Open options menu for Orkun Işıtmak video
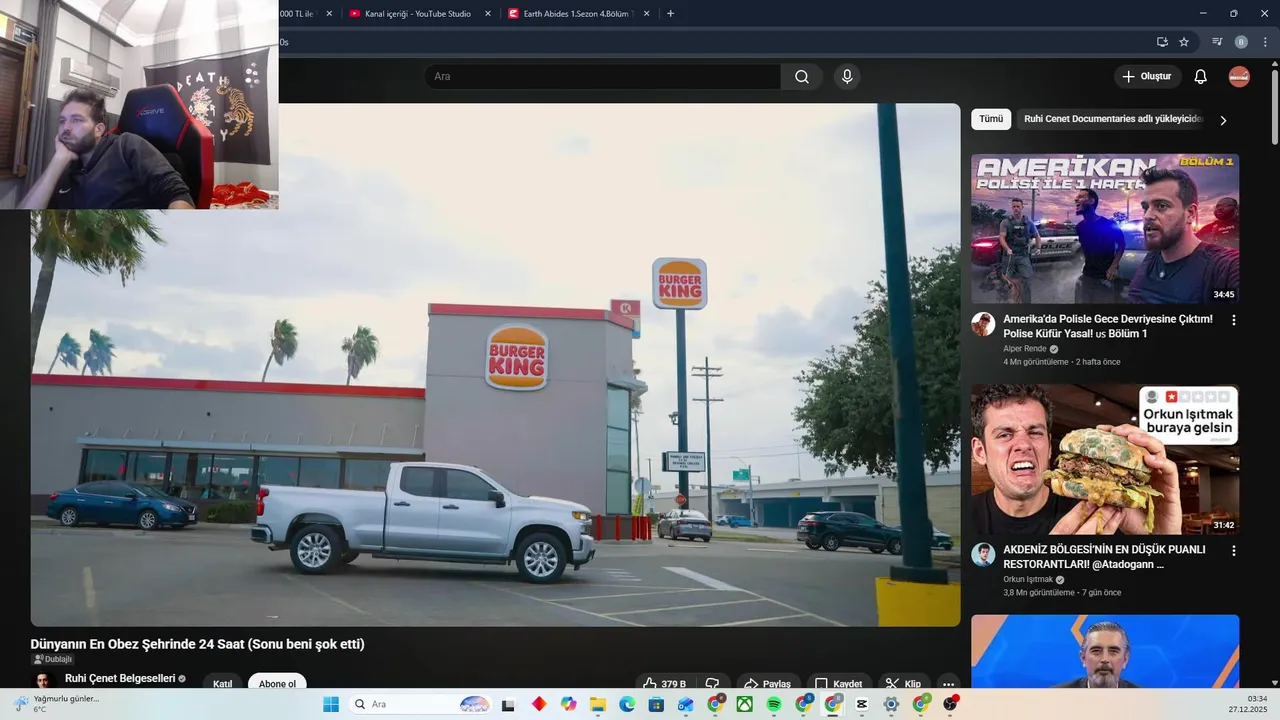 click(1233, 551)
